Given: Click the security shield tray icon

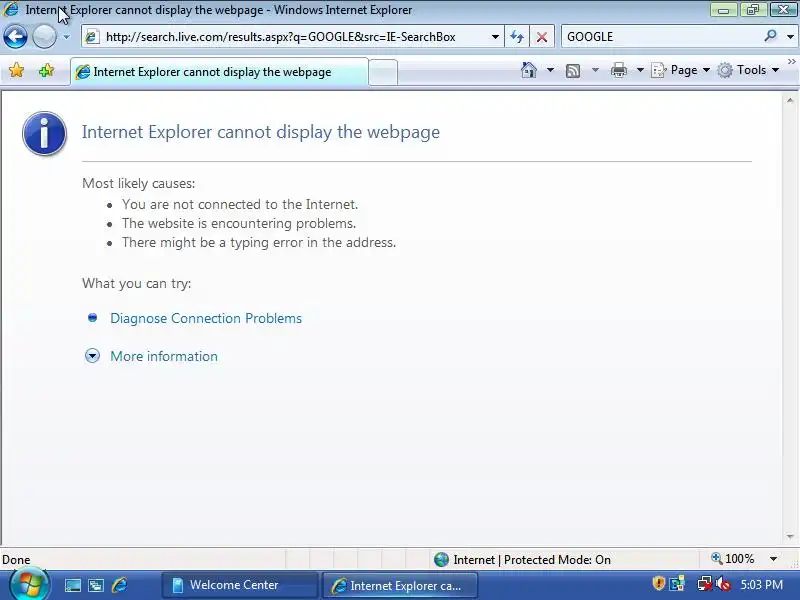Looking at the screenshot, I should point(659,583).
